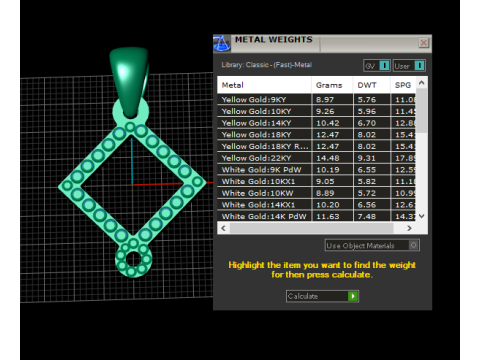This screenshot has width=480, height=360.
Task: Click the horizontal scroll left arrow
Action: click(223, 228)
